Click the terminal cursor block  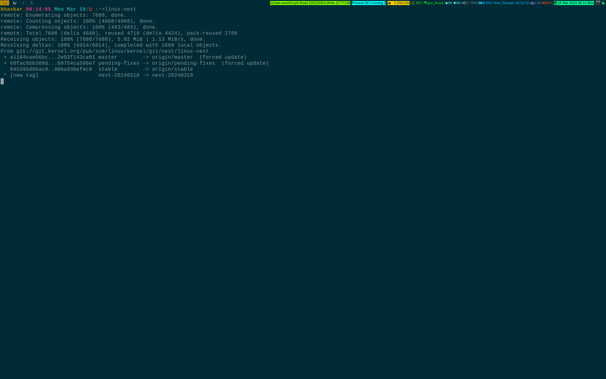(x=2, y=81)
